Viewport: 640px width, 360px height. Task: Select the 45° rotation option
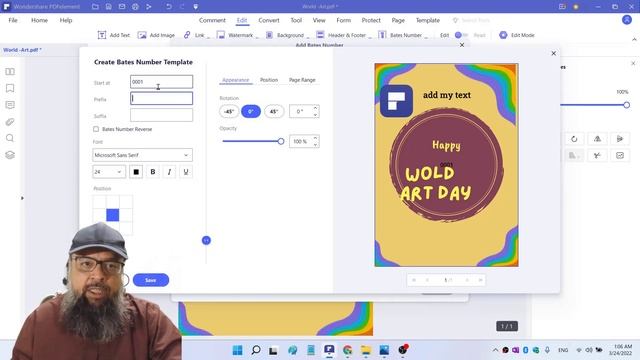click(274, 111)
